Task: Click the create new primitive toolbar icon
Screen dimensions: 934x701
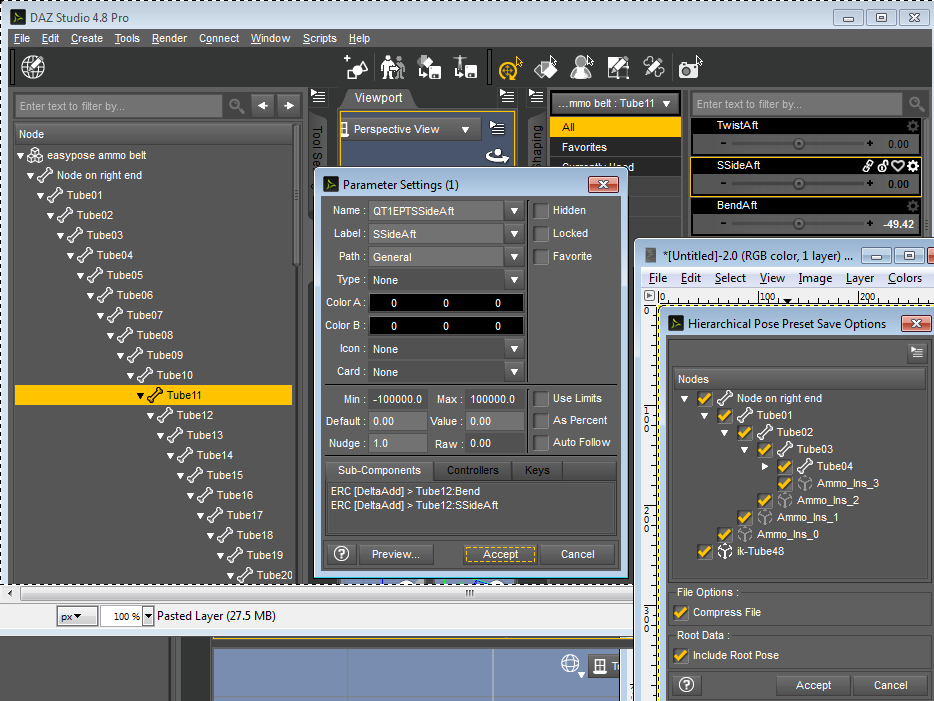Action: [356, 67]
